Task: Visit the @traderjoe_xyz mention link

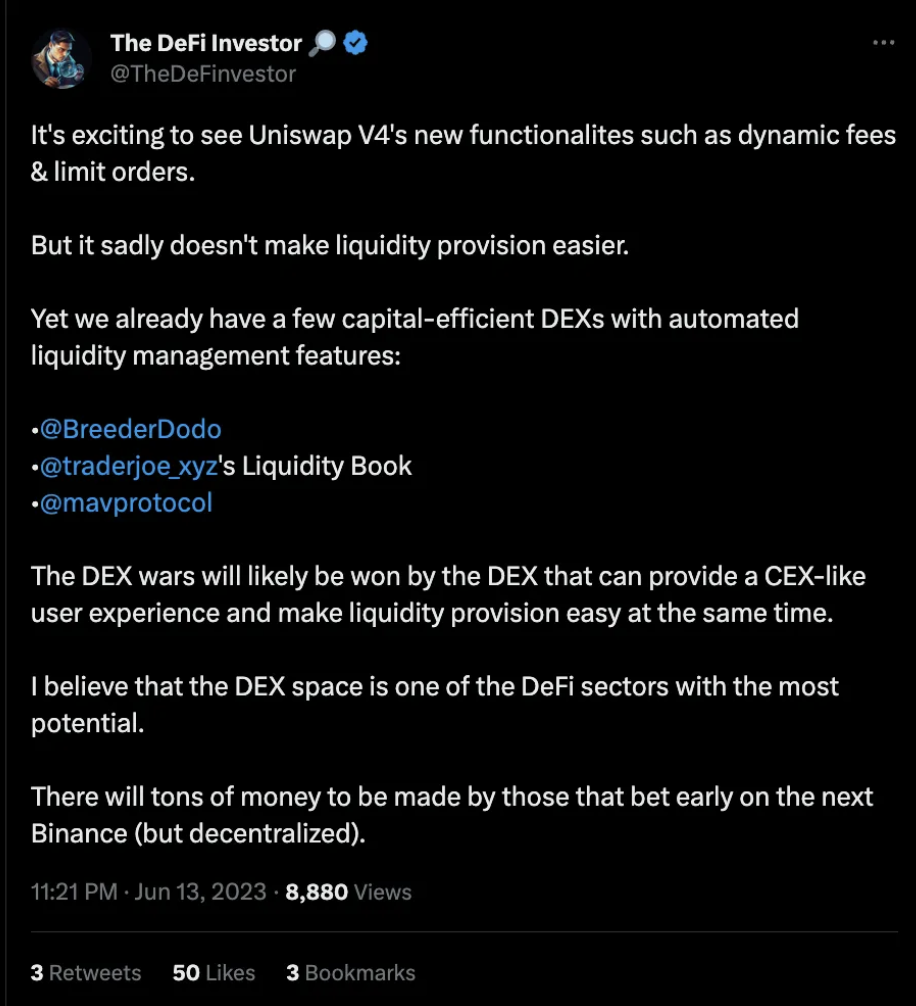Action: pyautogui.click(x=129, y=466)
